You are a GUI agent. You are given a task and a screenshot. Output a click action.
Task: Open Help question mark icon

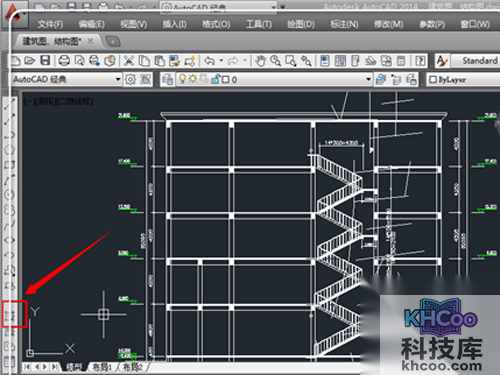click(420, 61)
